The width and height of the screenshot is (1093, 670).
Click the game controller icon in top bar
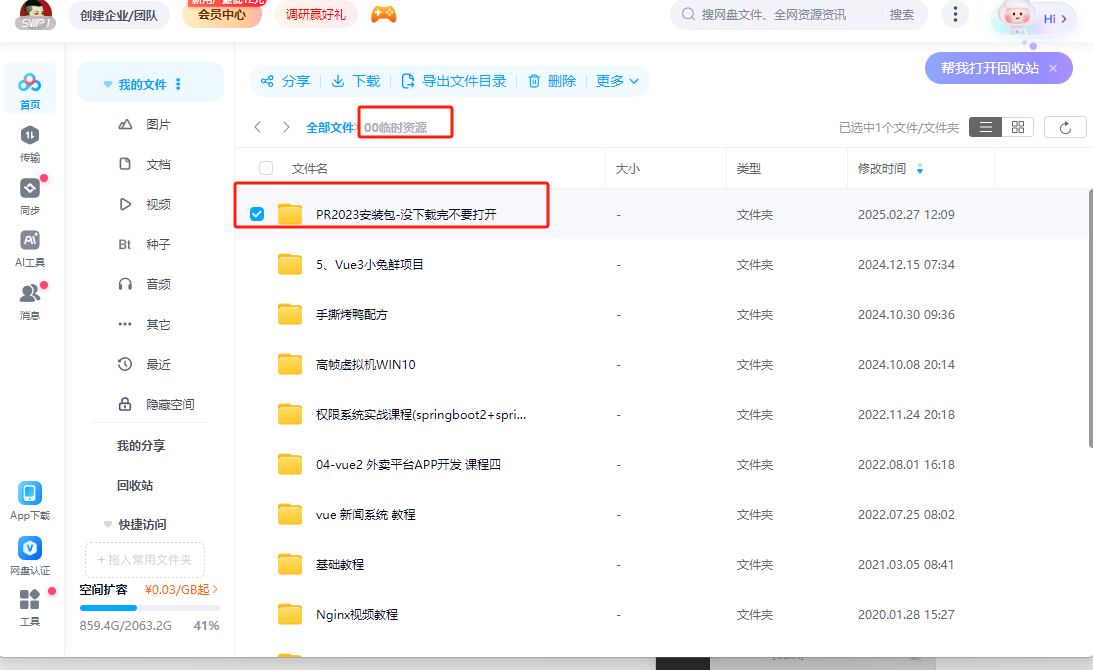[x=383, y=14]
